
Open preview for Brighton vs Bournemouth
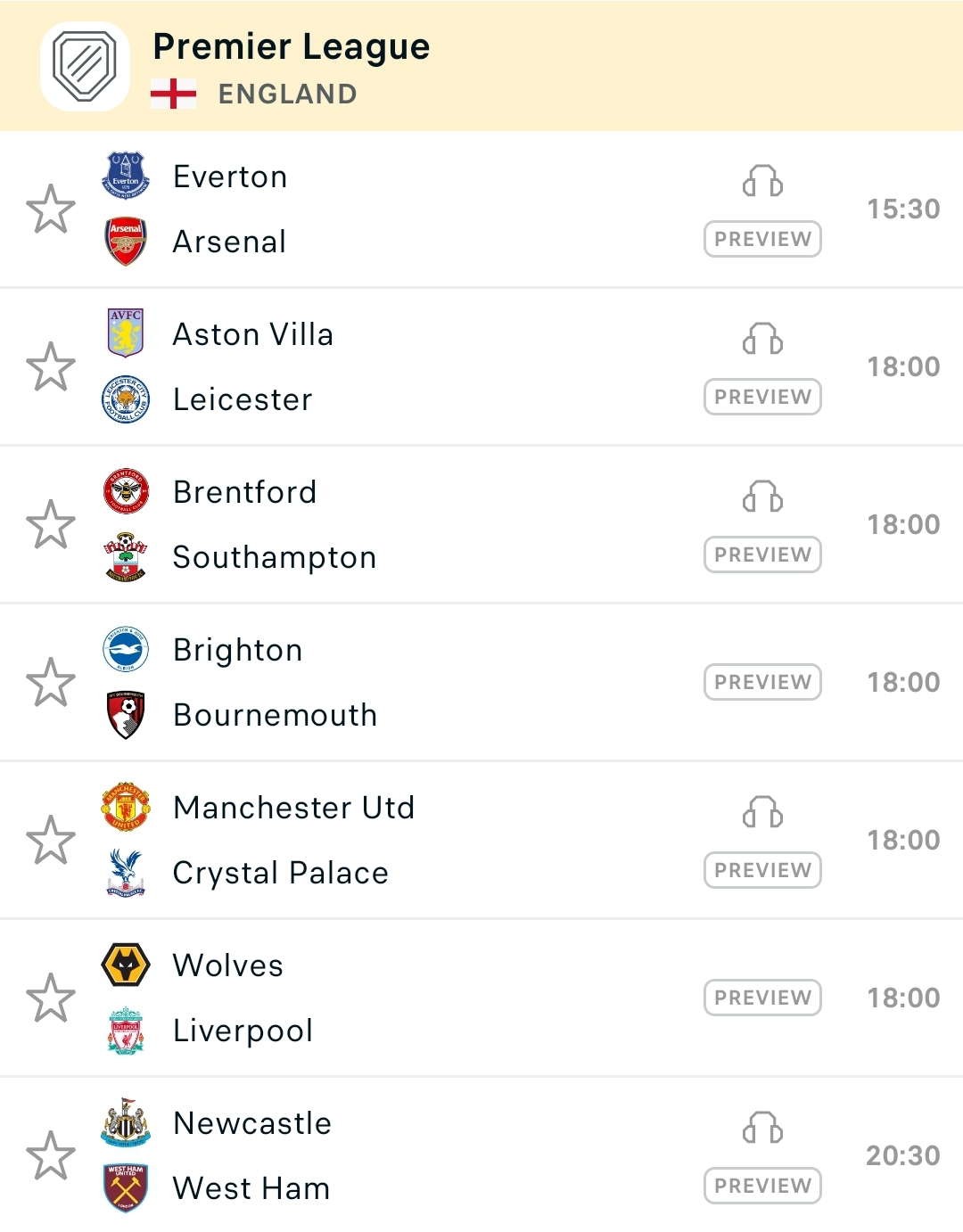coord(762,682)
